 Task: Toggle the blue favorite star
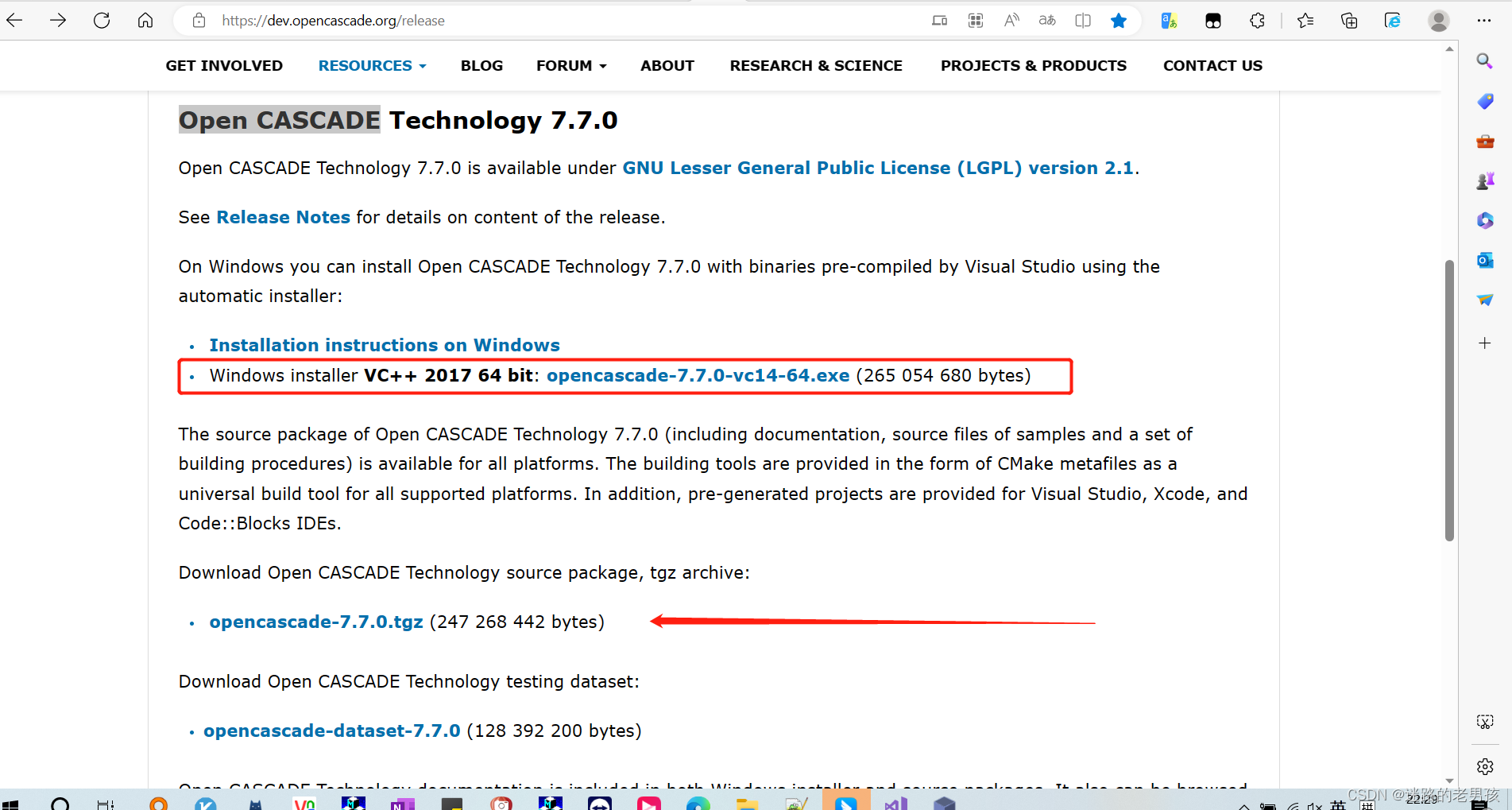click(x=1119, y=21)
